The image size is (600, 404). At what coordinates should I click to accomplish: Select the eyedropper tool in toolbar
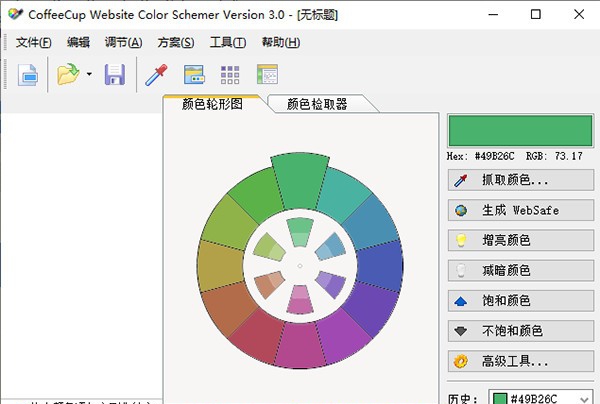[156, 74]
